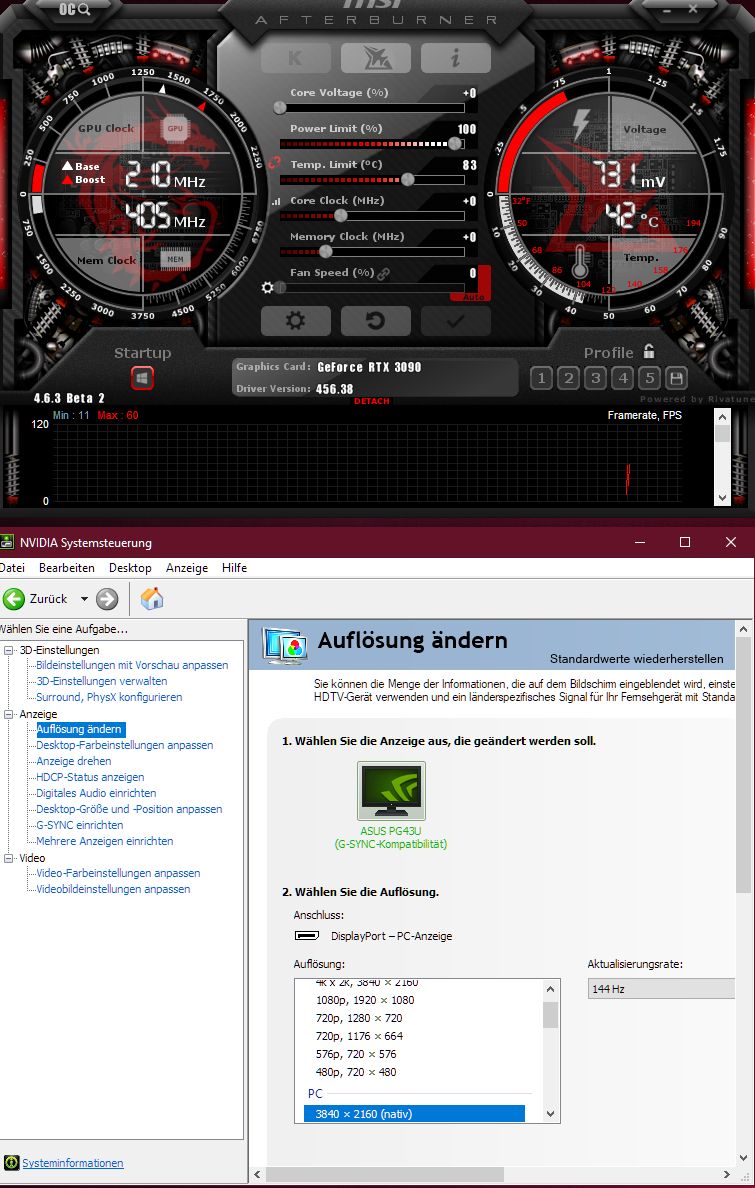Toggle power and temp limit link icon
Screen dimensions: 755x1188
pyautogui.click(x=274, y=162)
